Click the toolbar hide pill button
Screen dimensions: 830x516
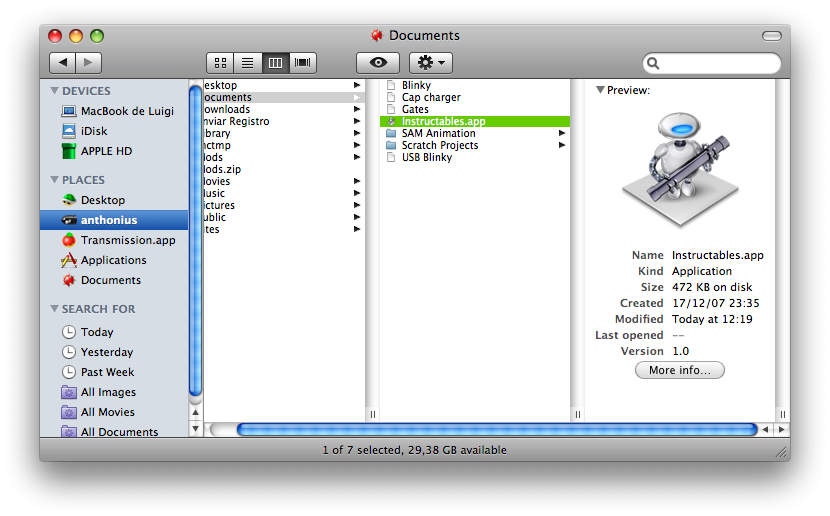[772, 36]
